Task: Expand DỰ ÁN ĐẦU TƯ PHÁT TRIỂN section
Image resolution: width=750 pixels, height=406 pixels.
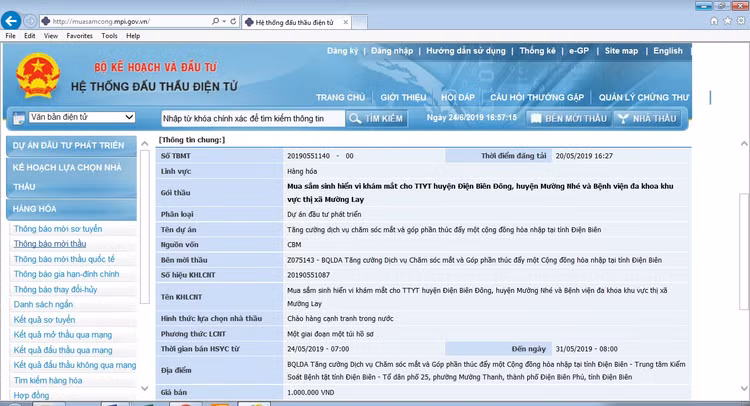Action: click(68, 146)
